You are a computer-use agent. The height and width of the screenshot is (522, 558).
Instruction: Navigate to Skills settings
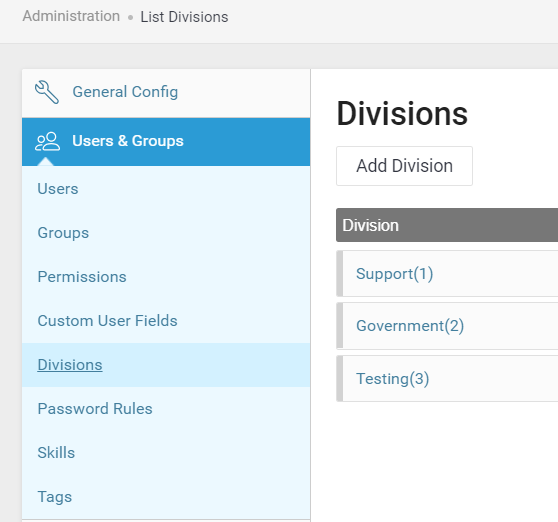point(56,453)
